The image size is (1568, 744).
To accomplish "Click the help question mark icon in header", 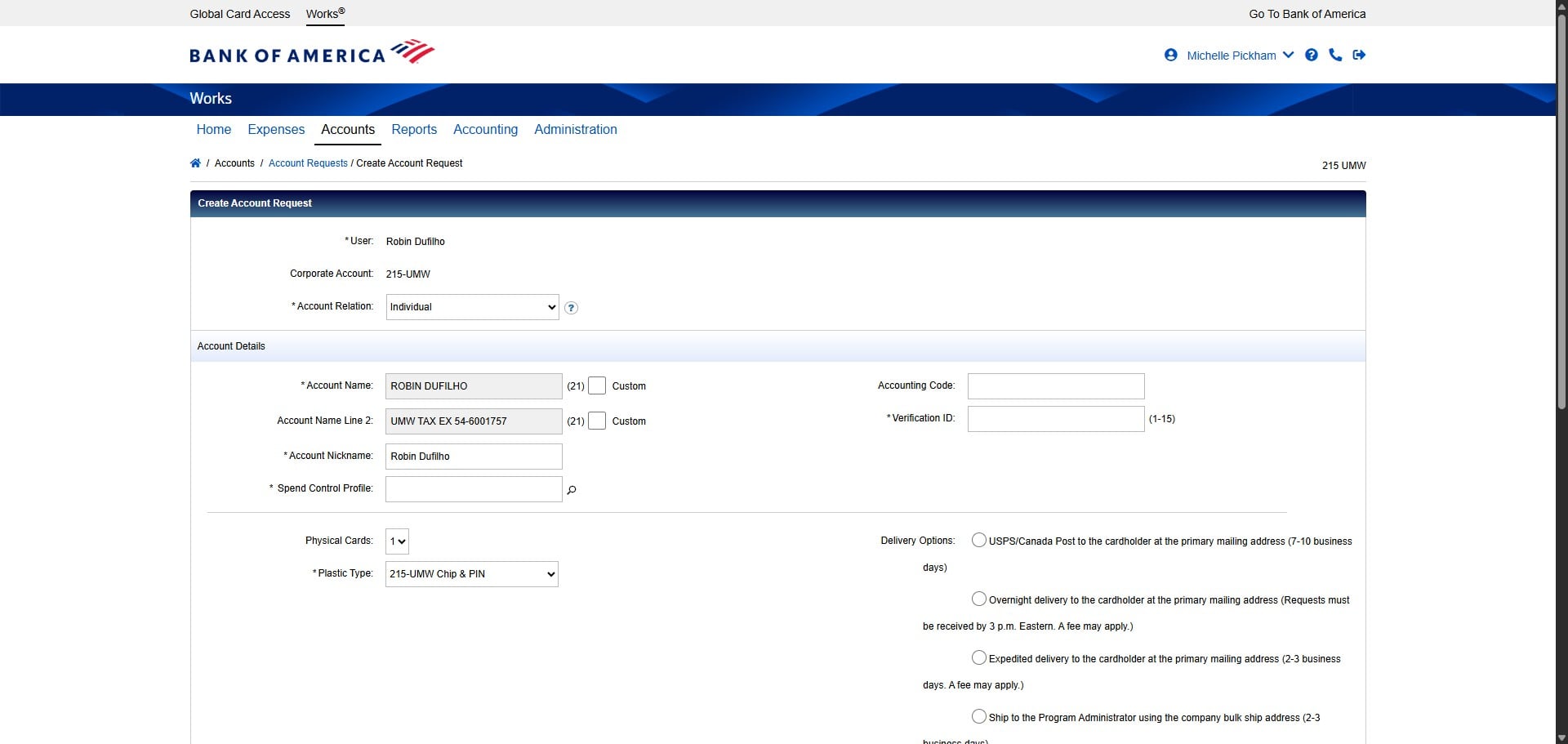I will (1312, 55).
